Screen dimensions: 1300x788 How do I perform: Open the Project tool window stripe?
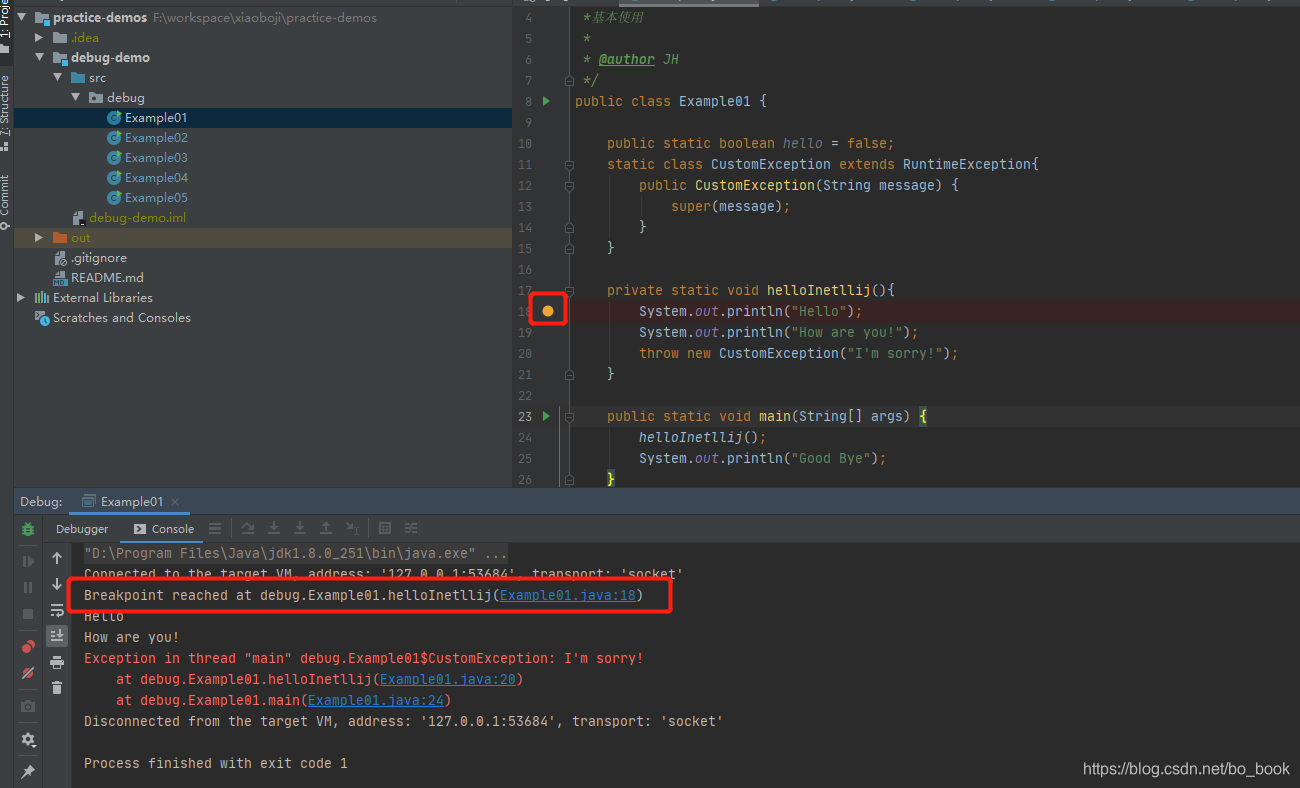click(x=6, y=27)
